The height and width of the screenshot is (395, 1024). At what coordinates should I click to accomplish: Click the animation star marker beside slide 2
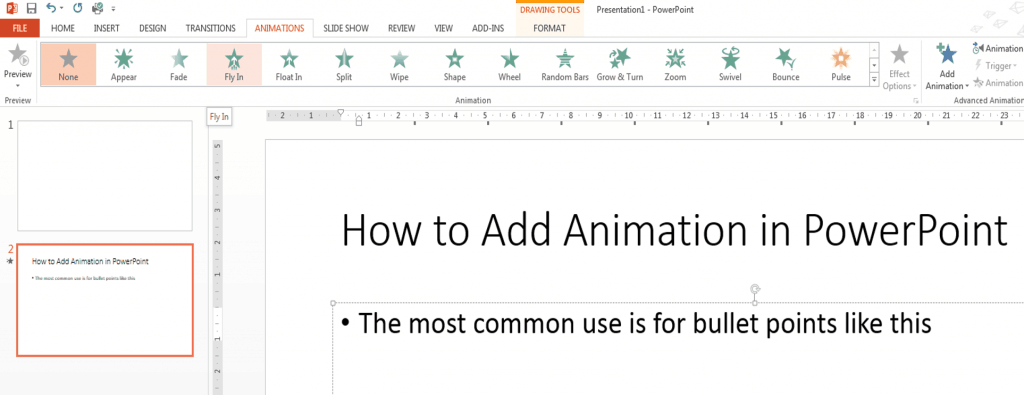(10, 261)
